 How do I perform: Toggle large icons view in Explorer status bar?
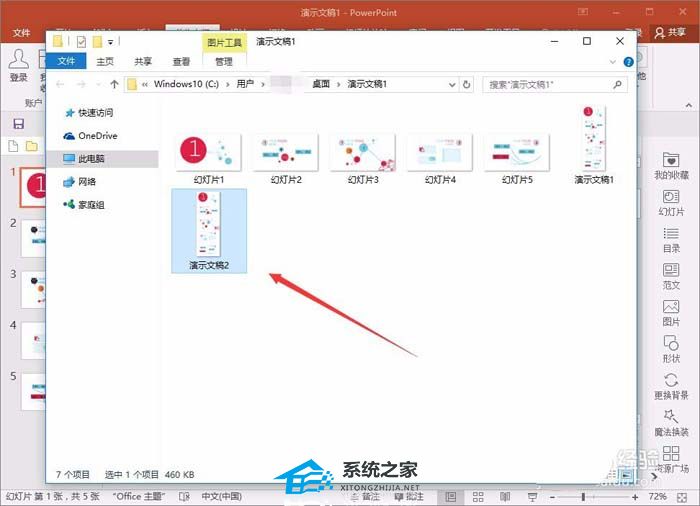click(x=624, y=473)
